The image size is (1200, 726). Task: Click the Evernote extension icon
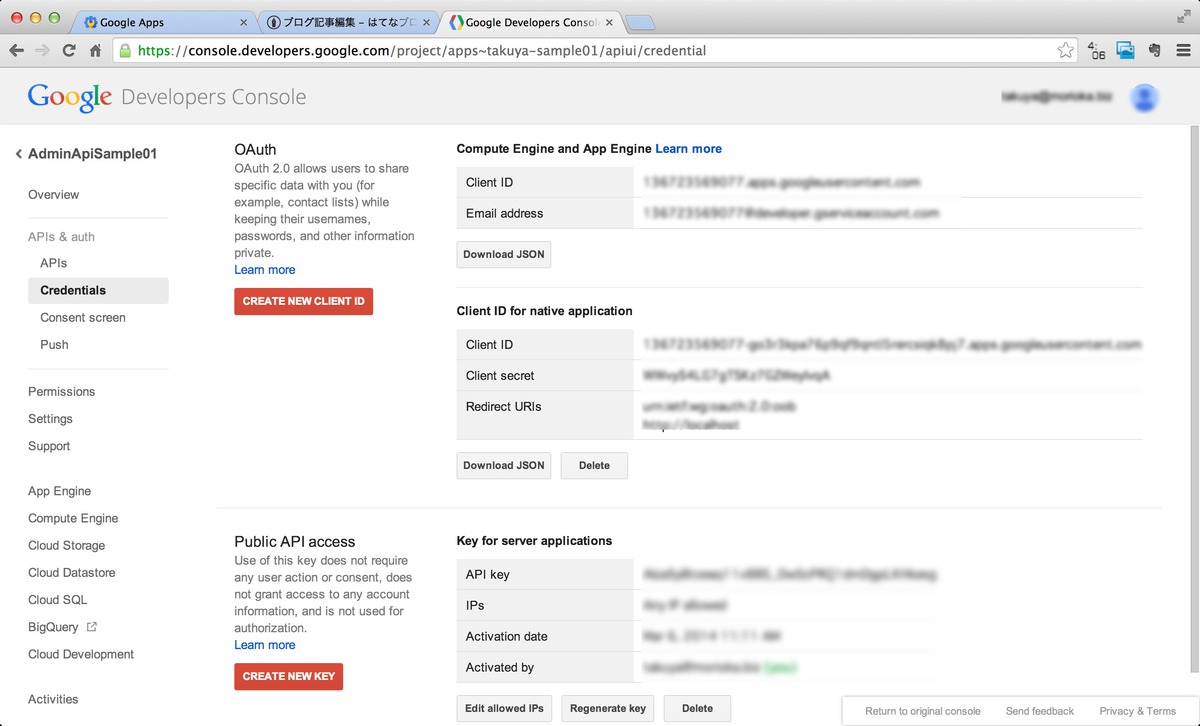tap(1154, 50)
